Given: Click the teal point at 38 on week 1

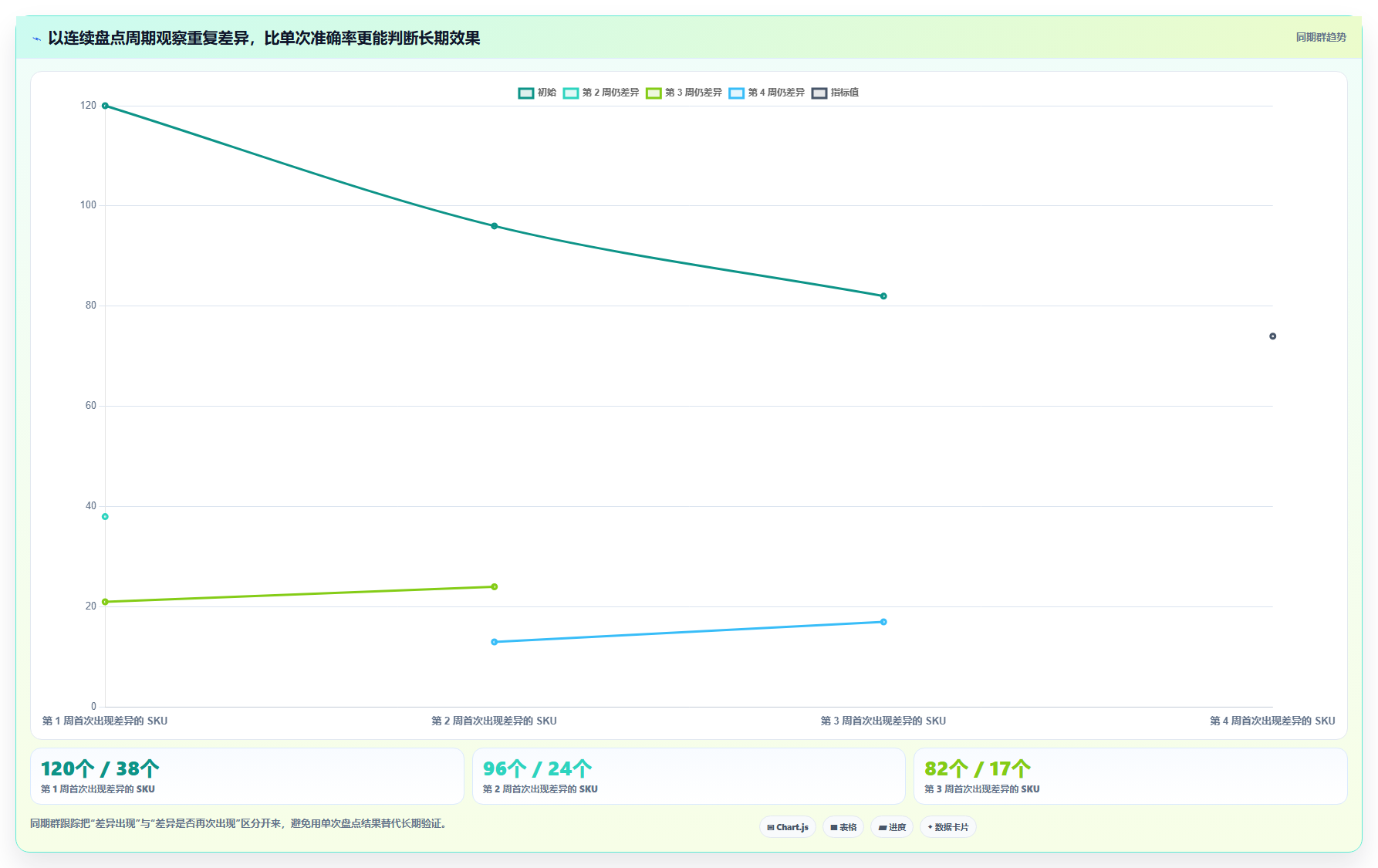Looking at the screenshot, I should point(105,517).
